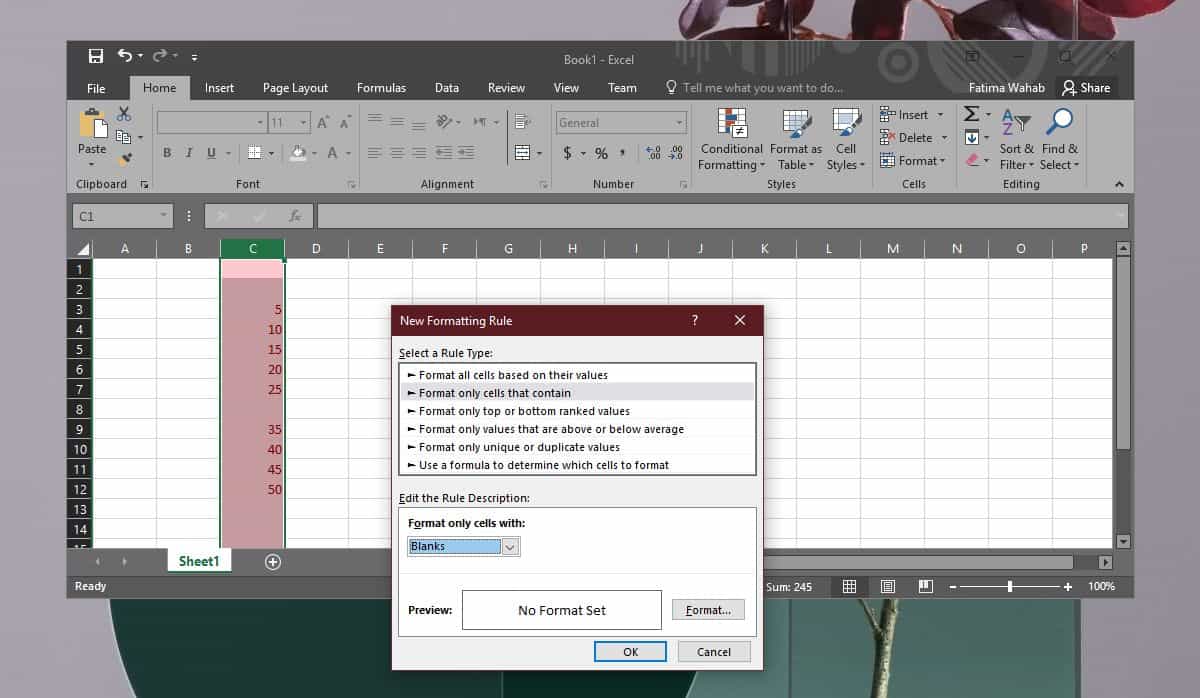Open the General number format dropdown

[679, 123]
